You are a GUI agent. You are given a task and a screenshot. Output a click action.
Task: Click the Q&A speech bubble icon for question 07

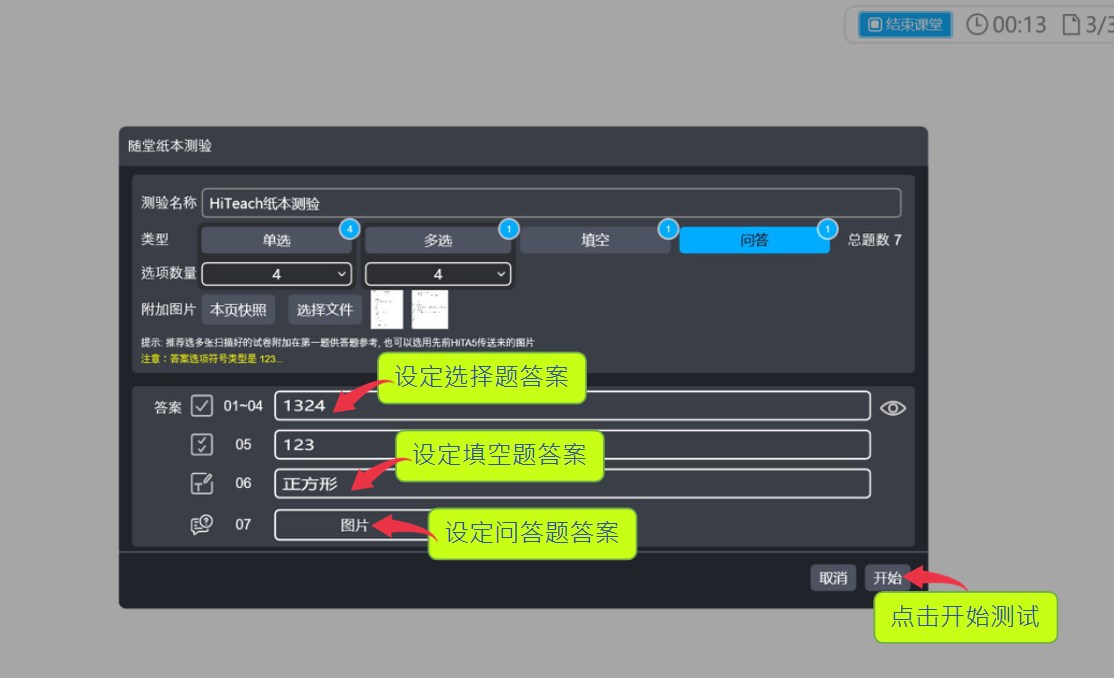point(202,524)
